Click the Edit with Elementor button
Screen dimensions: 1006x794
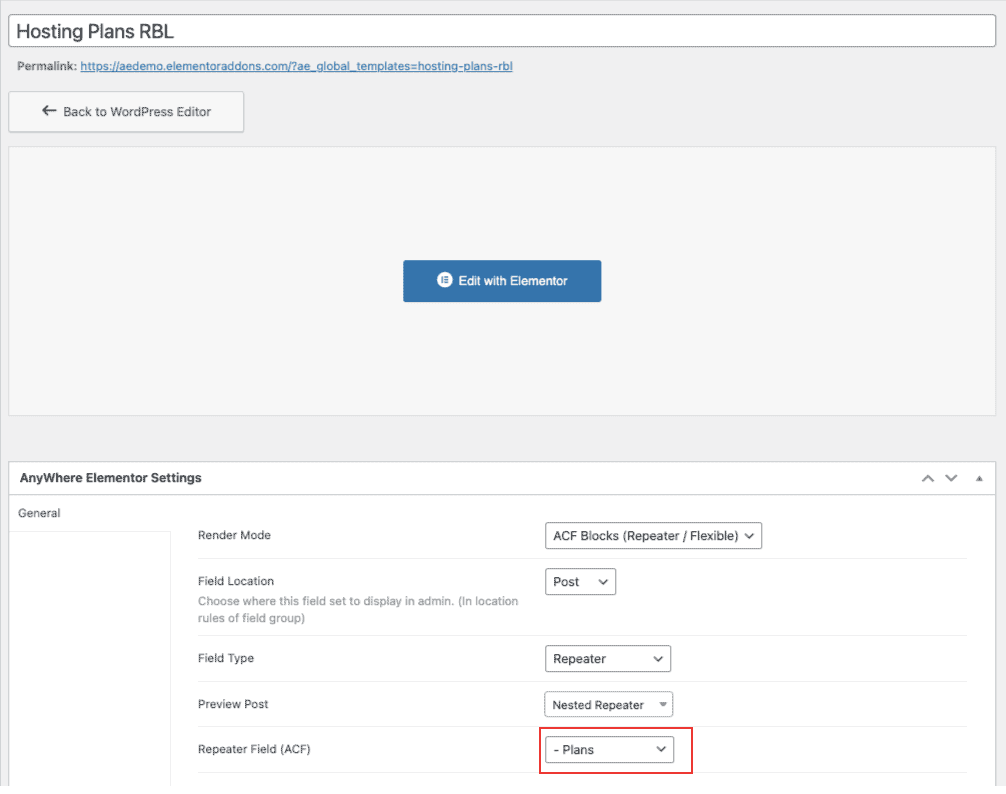(502, 281)
